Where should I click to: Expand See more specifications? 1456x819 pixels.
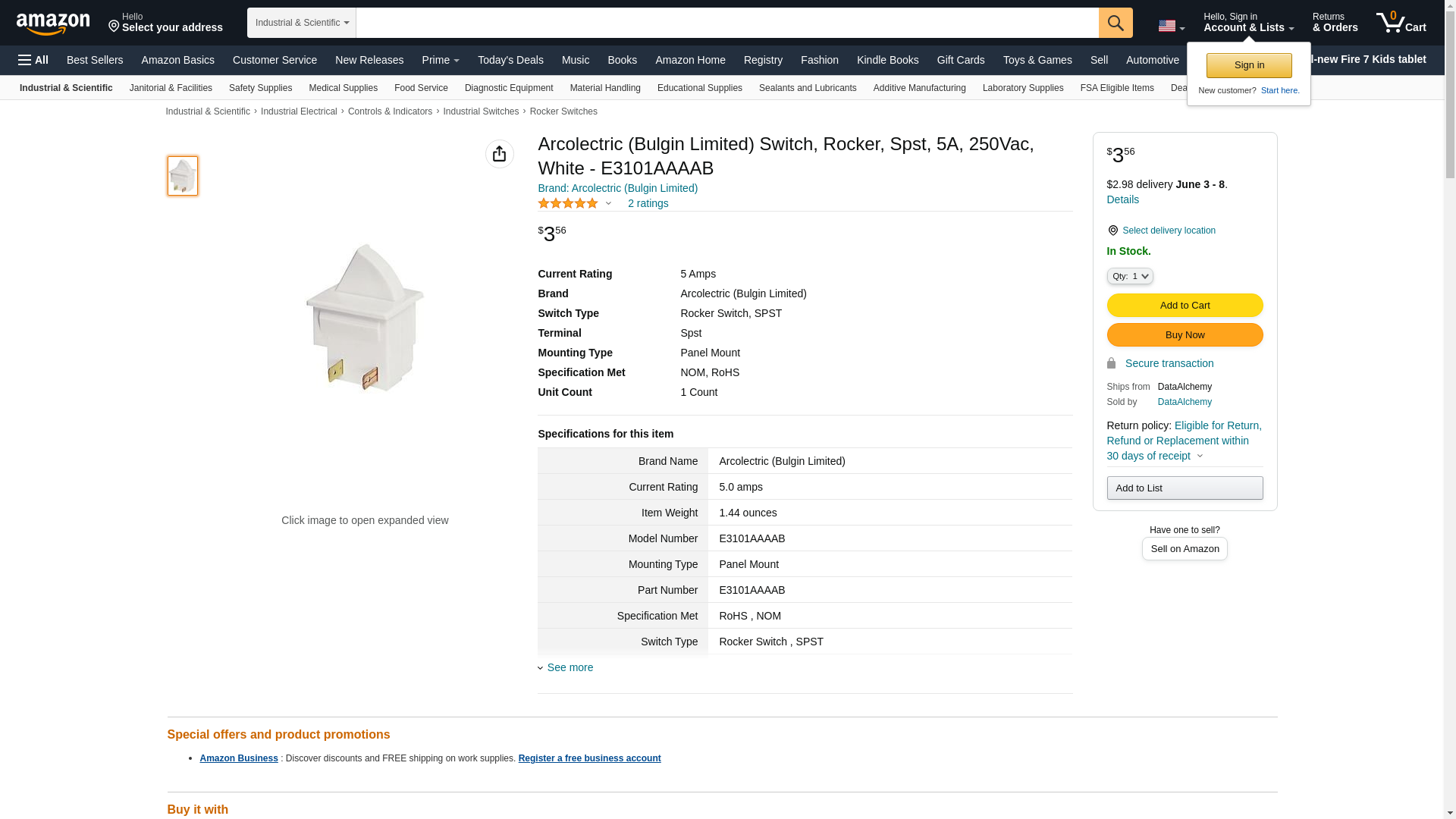point(570,667)
